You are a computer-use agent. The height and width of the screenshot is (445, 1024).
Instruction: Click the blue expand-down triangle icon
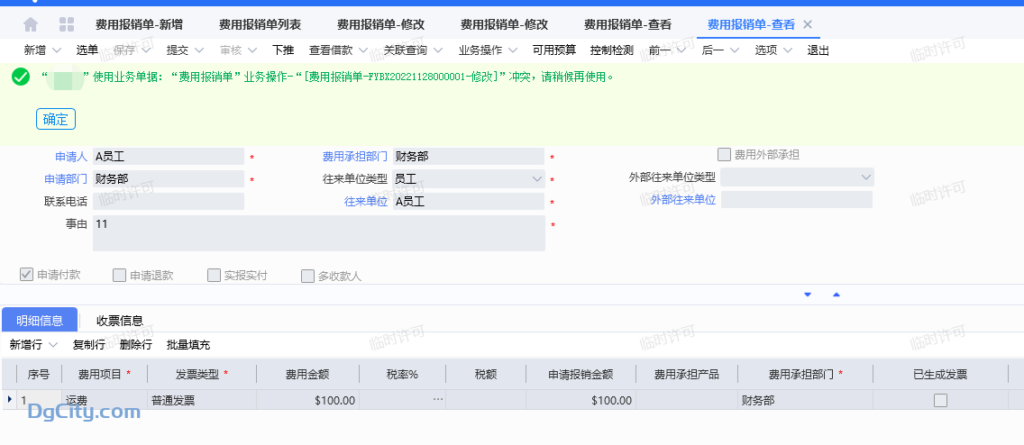click(807, 294)
